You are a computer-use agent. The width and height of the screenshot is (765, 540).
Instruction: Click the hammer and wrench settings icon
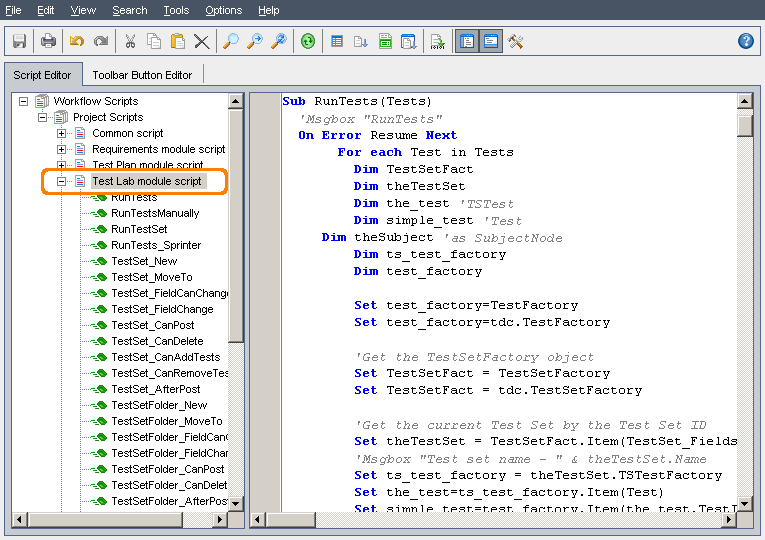(516, 41)
